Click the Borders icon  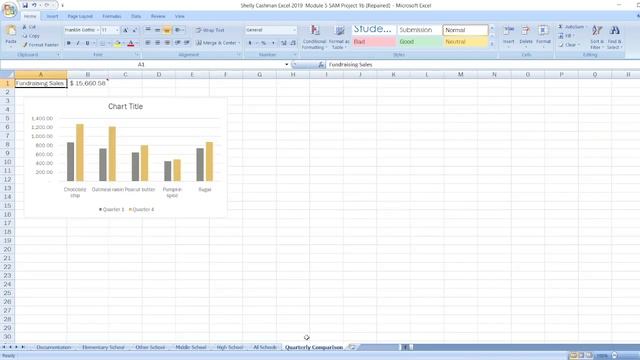[x=102, y=43]
